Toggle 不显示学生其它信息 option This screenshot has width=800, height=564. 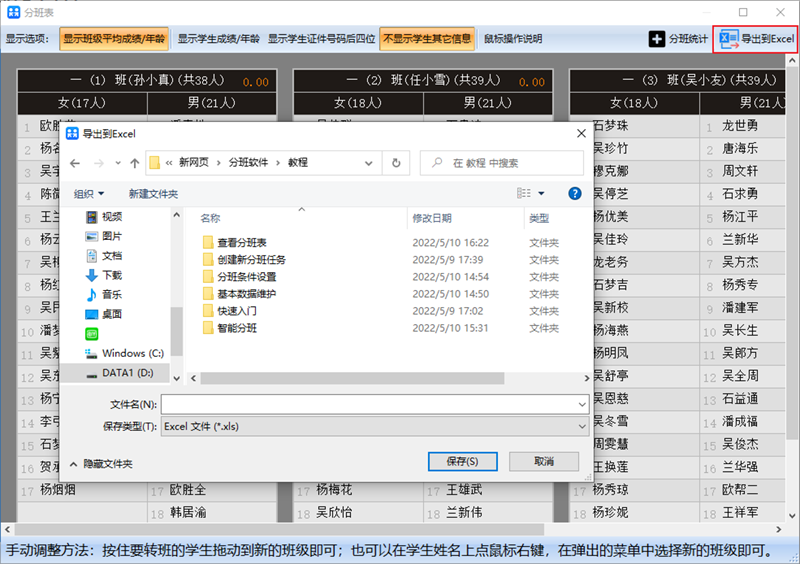[x=427, y=39]
